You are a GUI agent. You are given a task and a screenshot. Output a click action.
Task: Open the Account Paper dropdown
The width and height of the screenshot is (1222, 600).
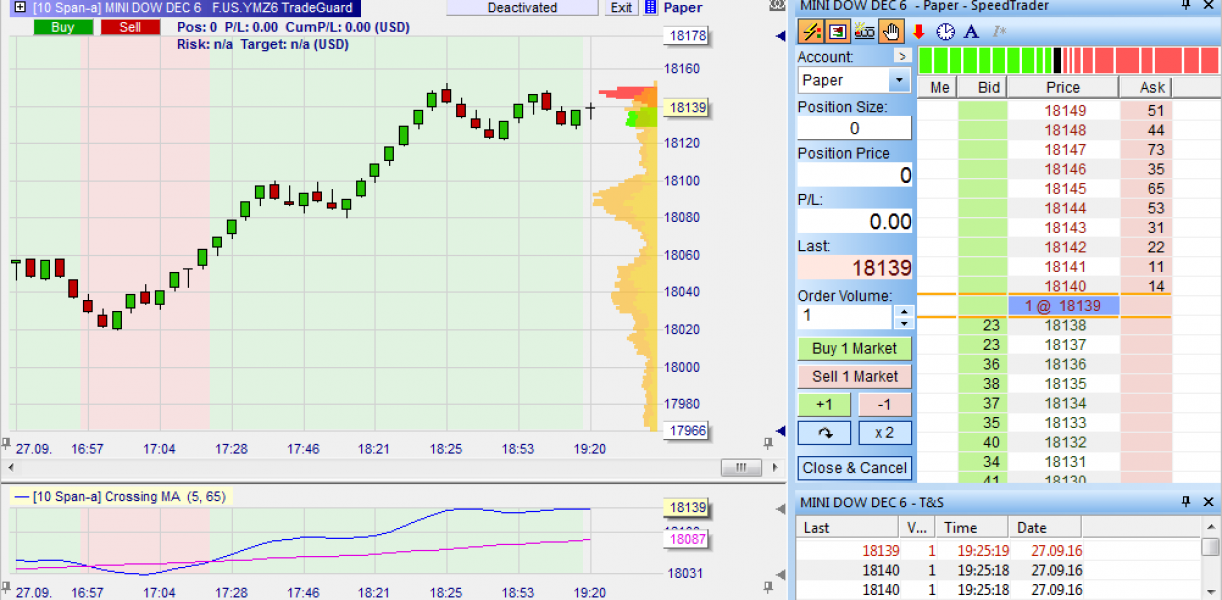[898, 80]
